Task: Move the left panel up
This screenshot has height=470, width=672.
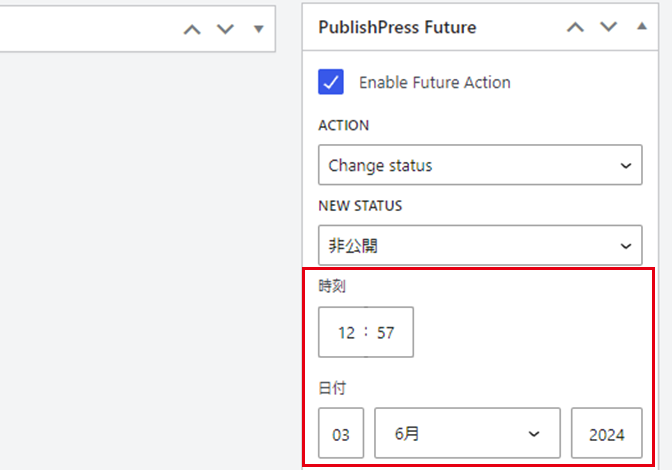Action: [x=192, y=29]
